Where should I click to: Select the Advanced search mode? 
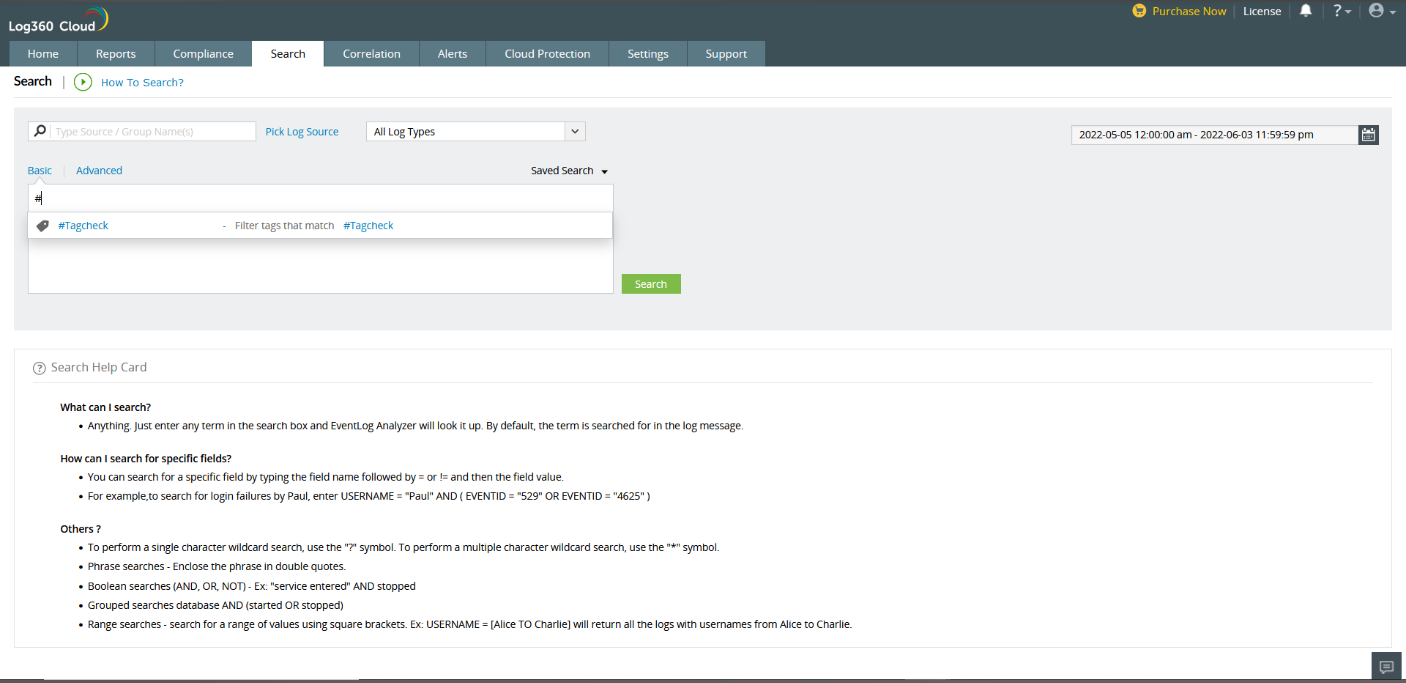tap(99, 170)
